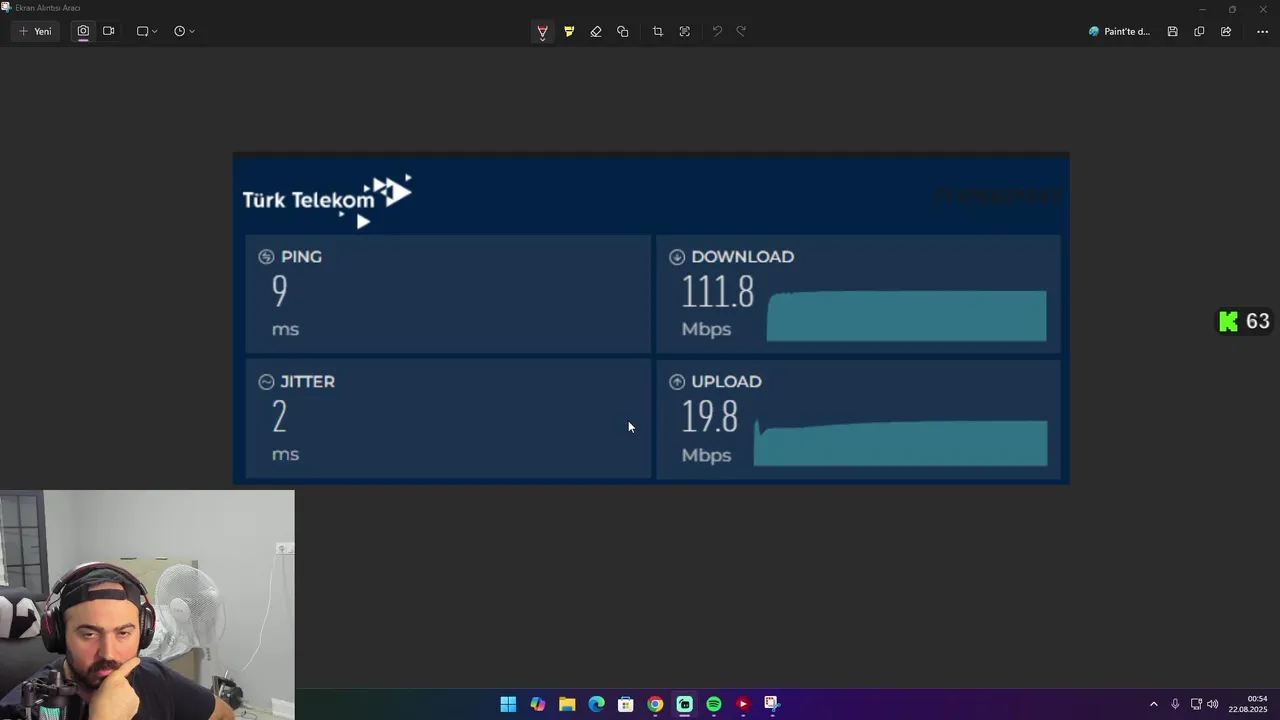
Task: Open Microsoft Store from the taskbar
Action: (x=626, y=704)
